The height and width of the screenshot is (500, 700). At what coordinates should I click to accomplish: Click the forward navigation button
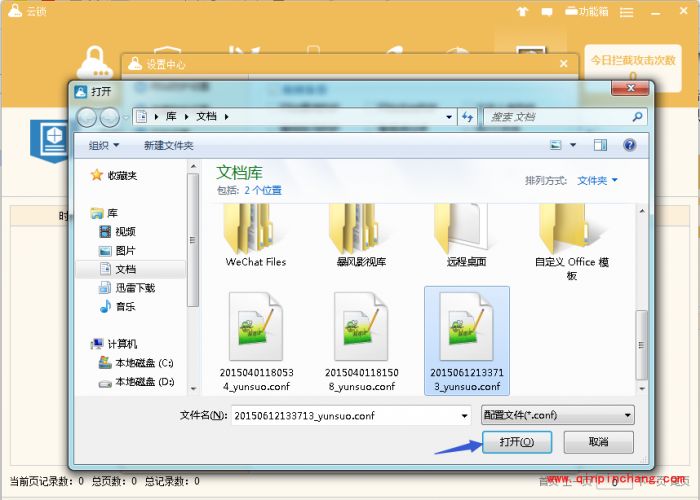tap(109, 117)
